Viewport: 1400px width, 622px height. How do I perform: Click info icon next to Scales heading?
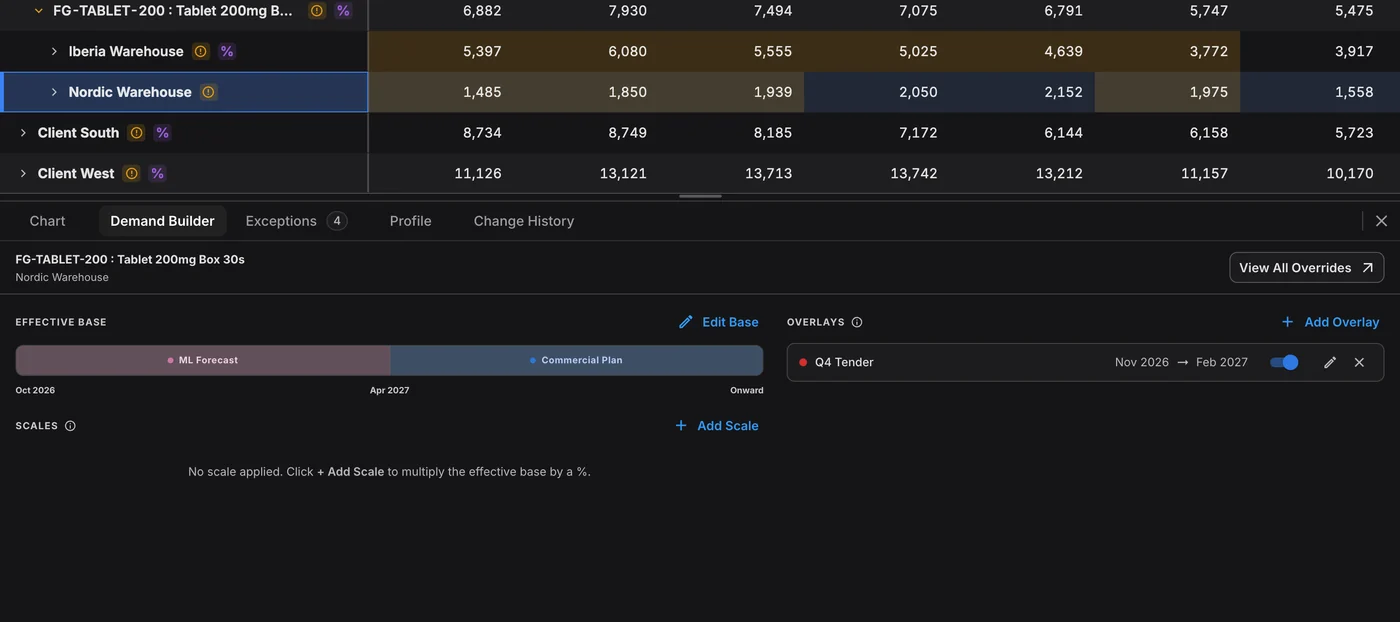(x=70, y=426)
